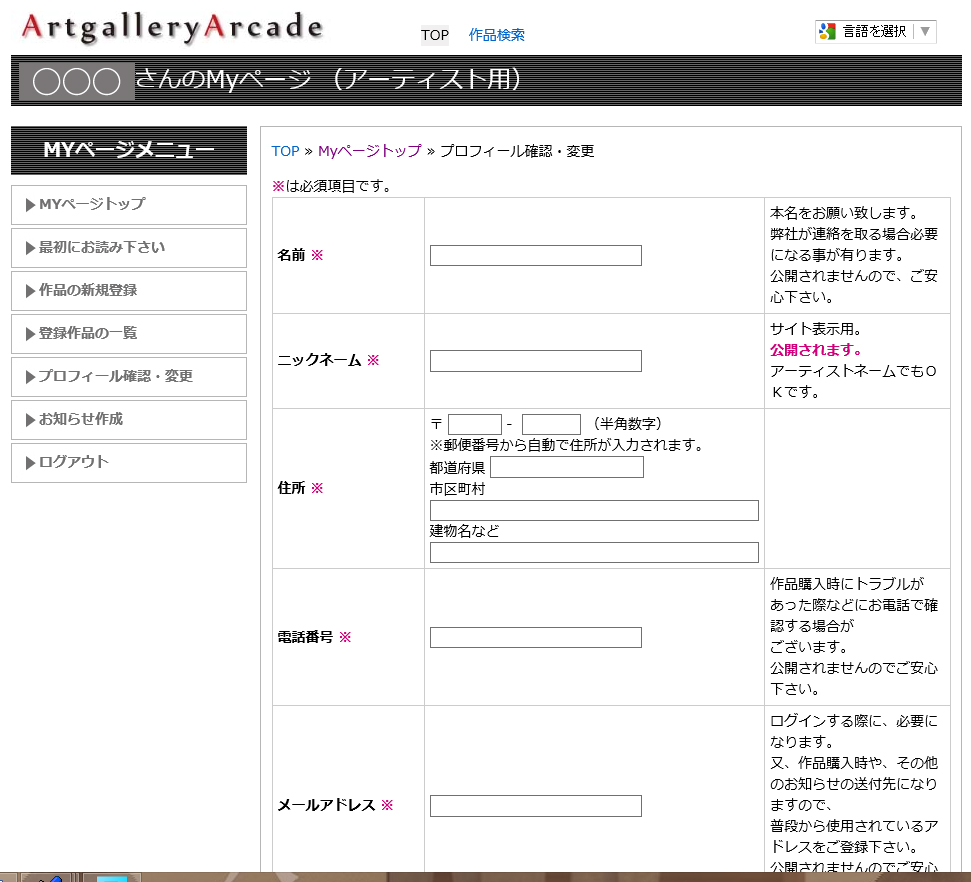Click the 電話番号 input field
The height and width of the screenshot is (882, 971).
[535, 637]
